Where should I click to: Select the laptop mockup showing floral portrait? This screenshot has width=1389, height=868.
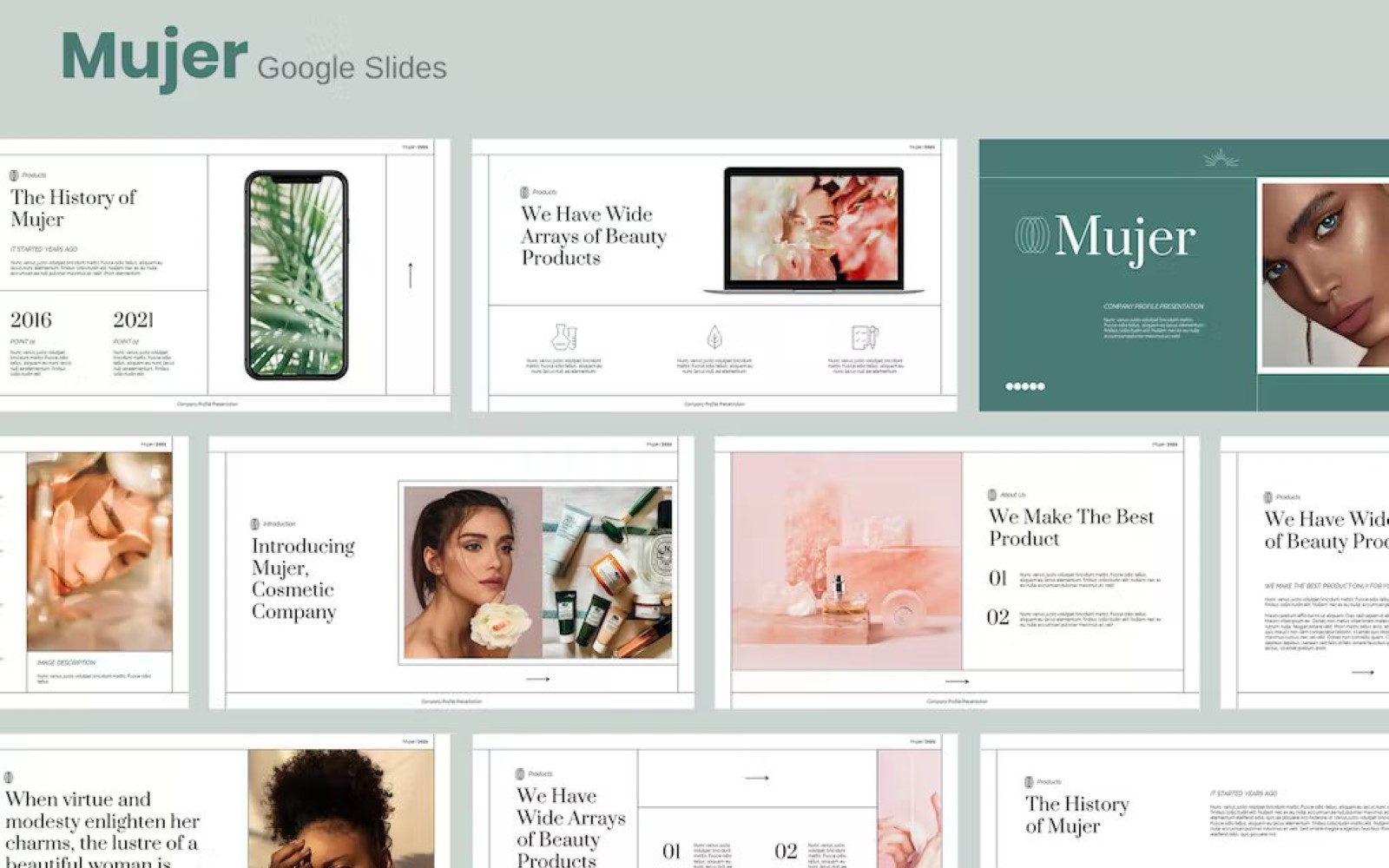click(813, 230)
